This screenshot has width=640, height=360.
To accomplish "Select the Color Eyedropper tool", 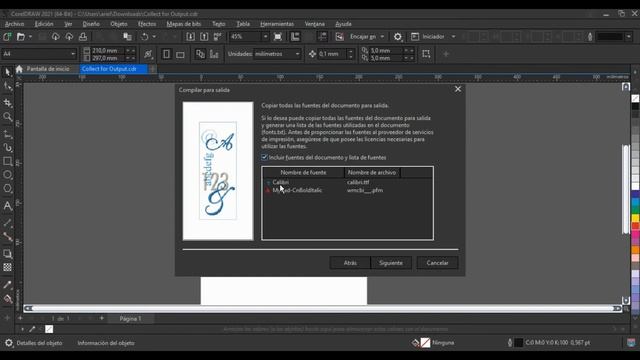I will point(7,285).
